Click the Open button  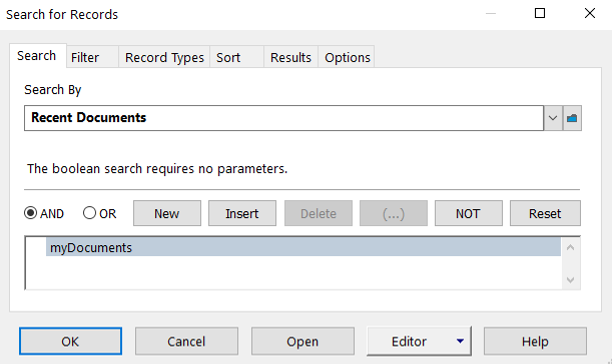click(x=303, y=341)
